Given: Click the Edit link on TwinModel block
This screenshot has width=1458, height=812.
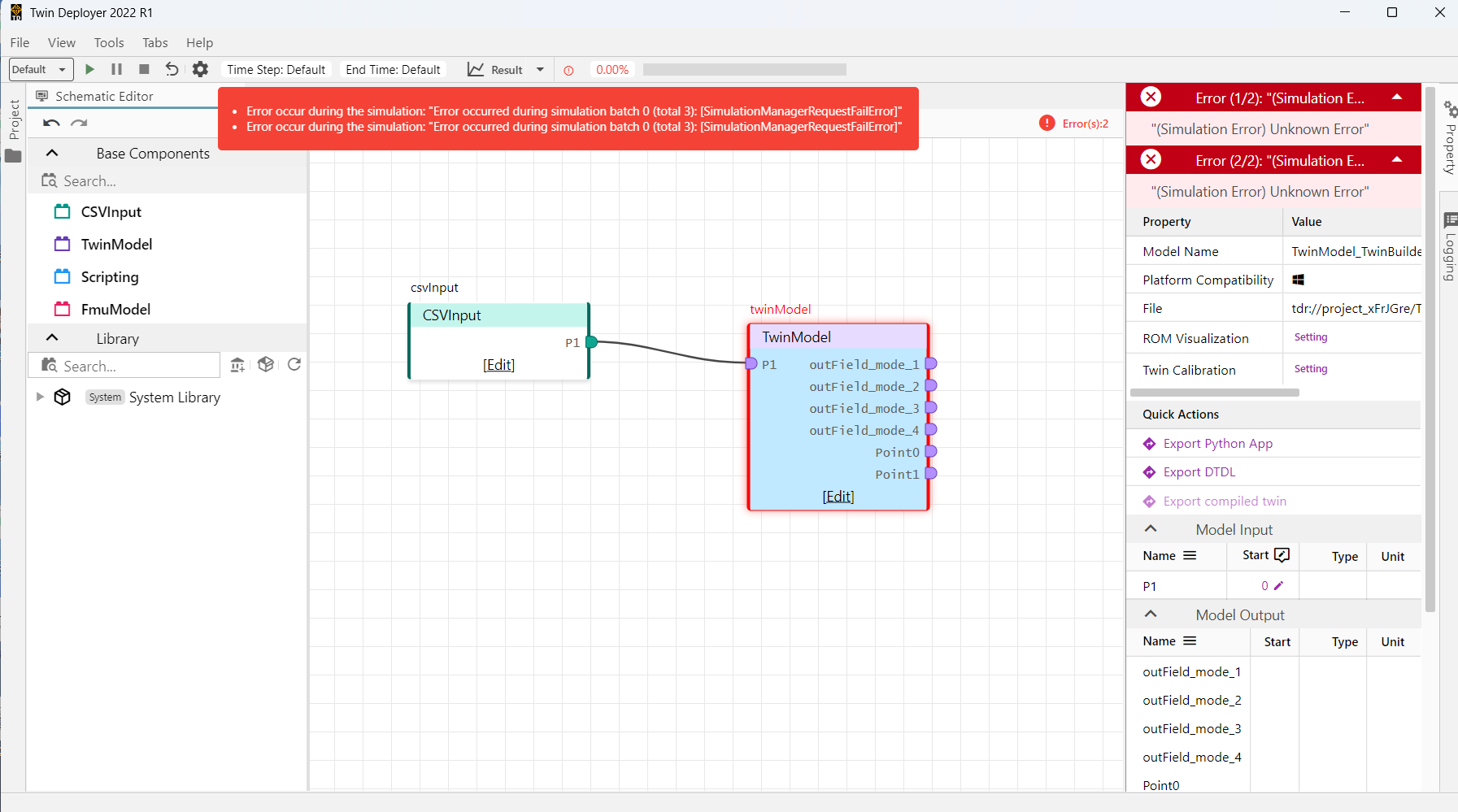Looking at the screenshot, I should (838, 497).
